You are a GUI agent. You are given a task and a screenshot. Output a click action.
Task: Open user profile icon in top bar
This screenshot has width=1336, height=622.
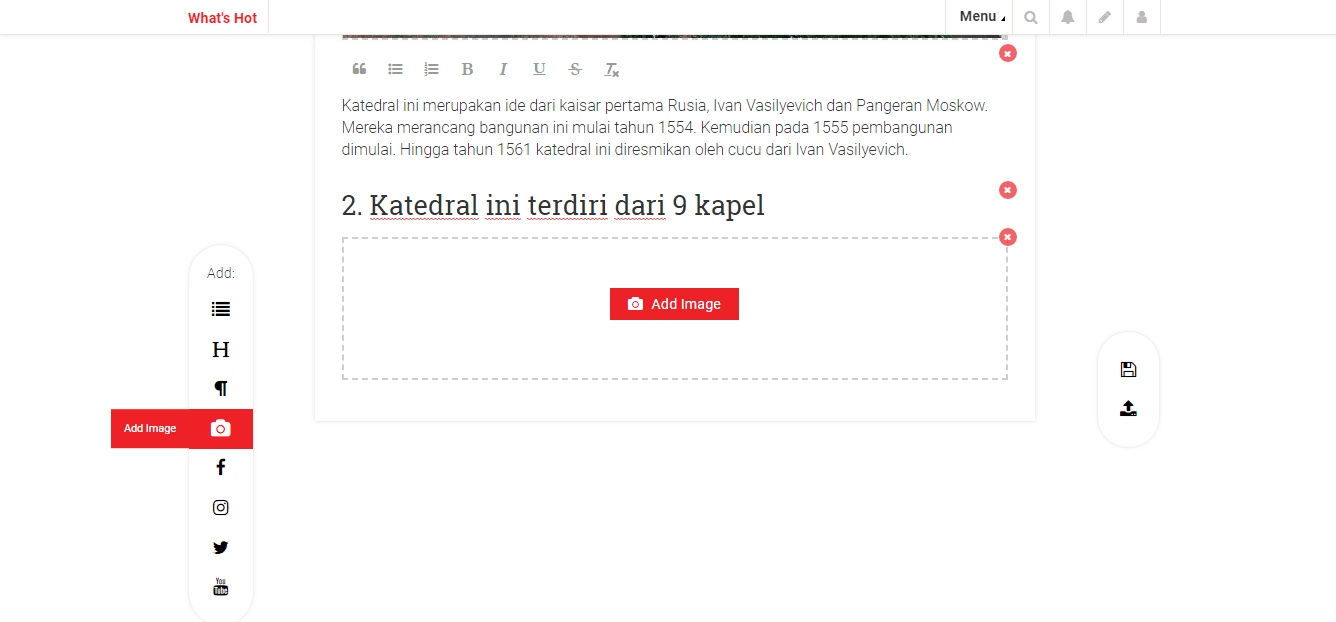coord(1142,17)
